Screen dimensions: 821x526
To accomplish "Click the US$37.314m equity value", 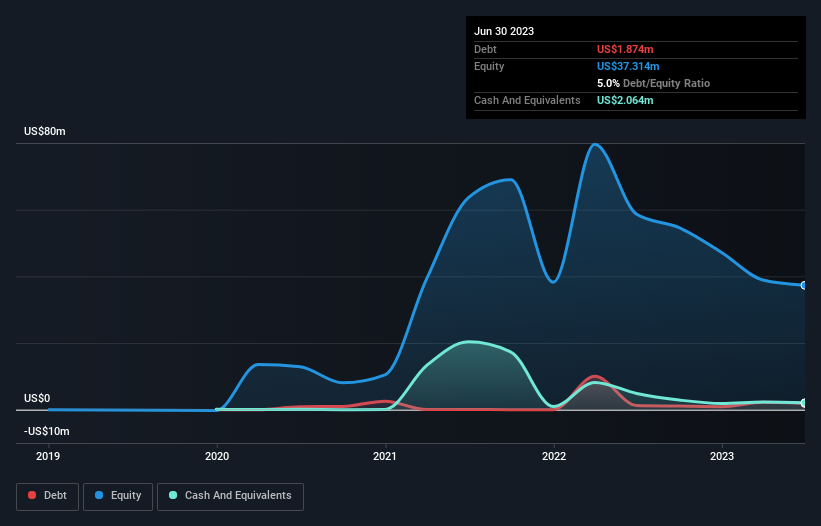I will [x=628, y=66].
